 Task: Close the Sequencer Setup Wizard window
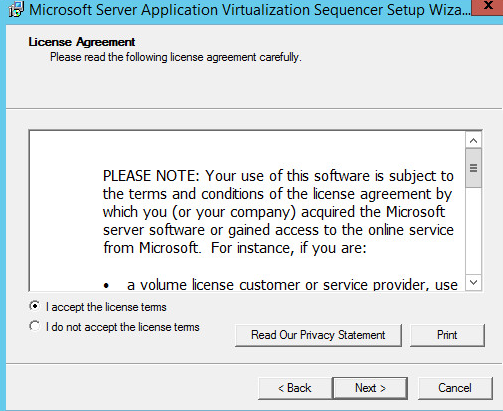(x=487, y=7)
